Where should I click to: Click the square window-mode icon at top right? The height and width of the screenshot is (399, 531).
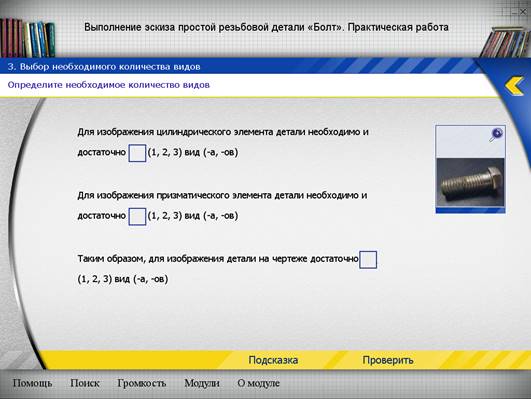[x=506, y=11]
